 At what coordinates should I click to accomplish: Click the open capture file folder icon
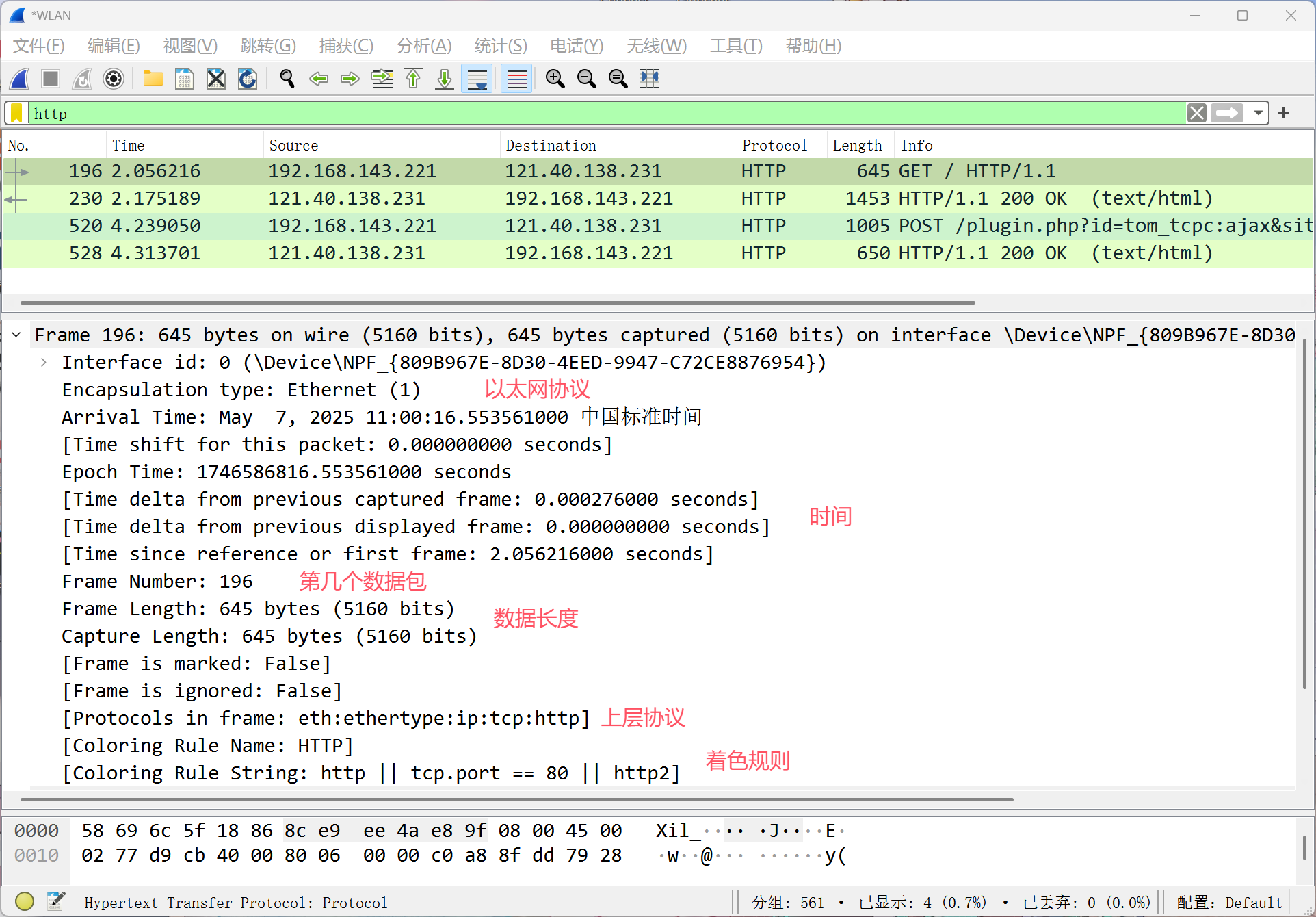tap(153, 79)
